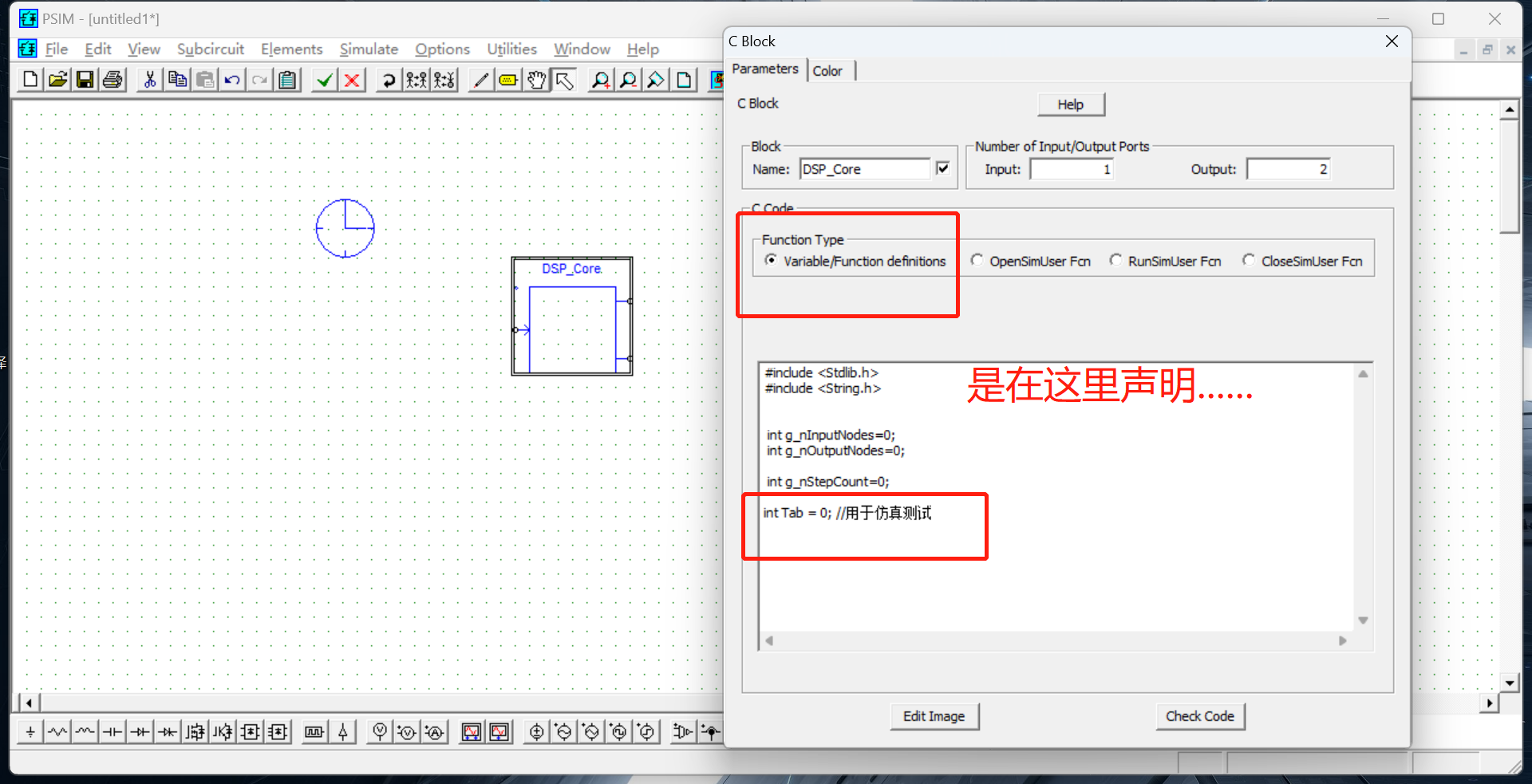Select the ground element icon
The height and width of the screenshot is (784, 1532).
[x=30, y=731]
